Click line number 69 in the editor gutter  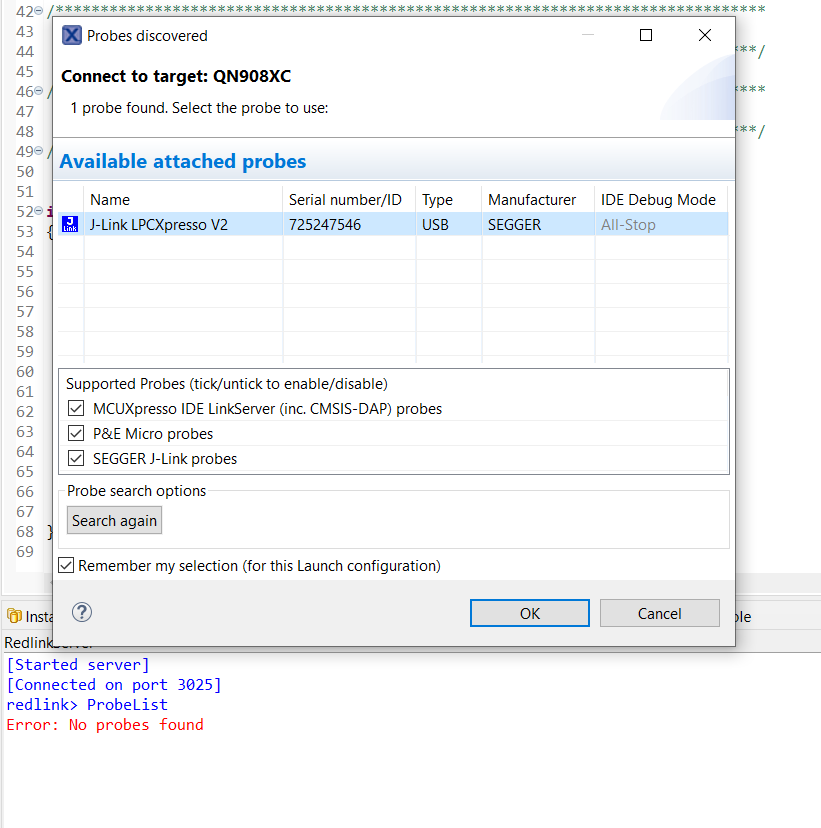click(25, 551)
